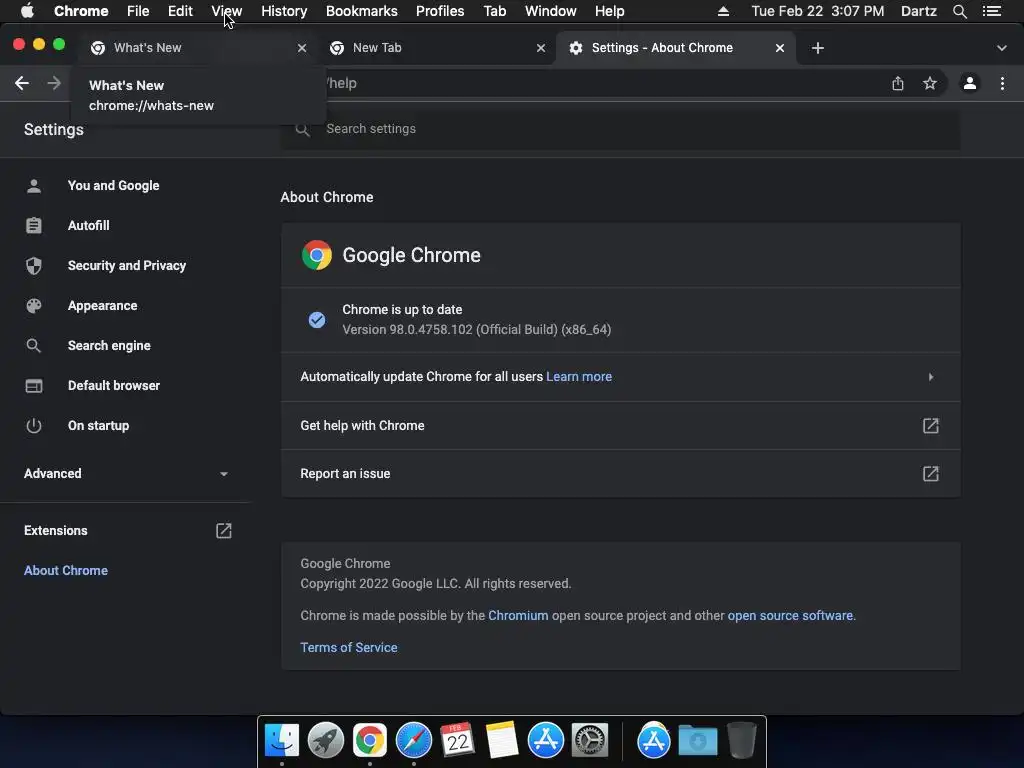Open Calendar from the Dock

[x=457, y=739]
